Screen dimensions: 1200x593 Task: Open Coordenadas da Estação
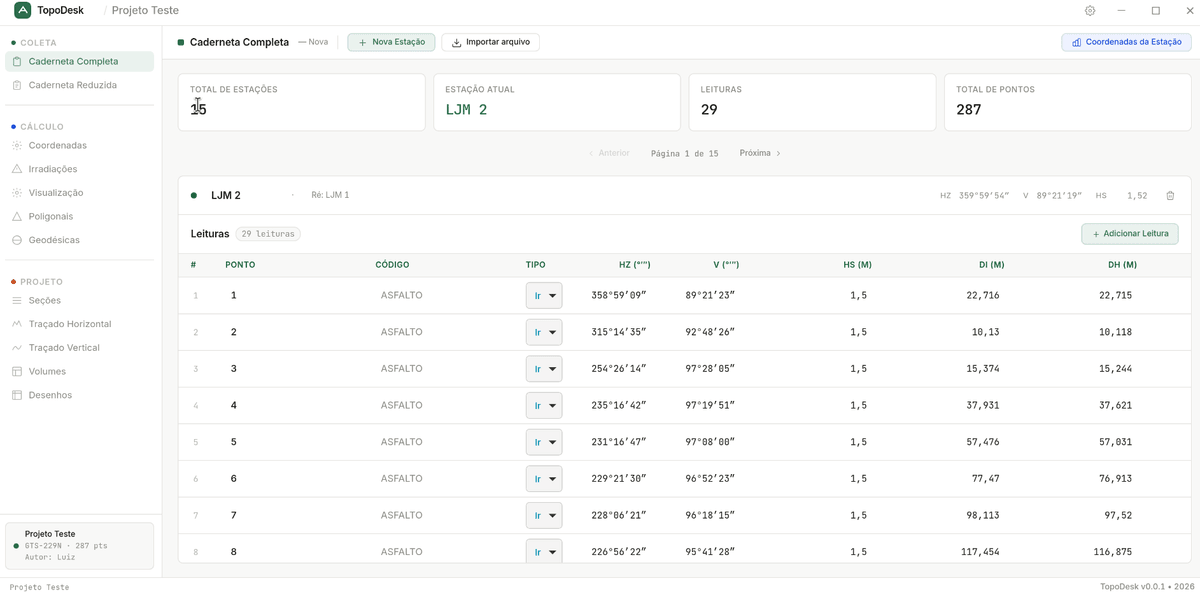pyautogui.click(x=1126, y=42)
